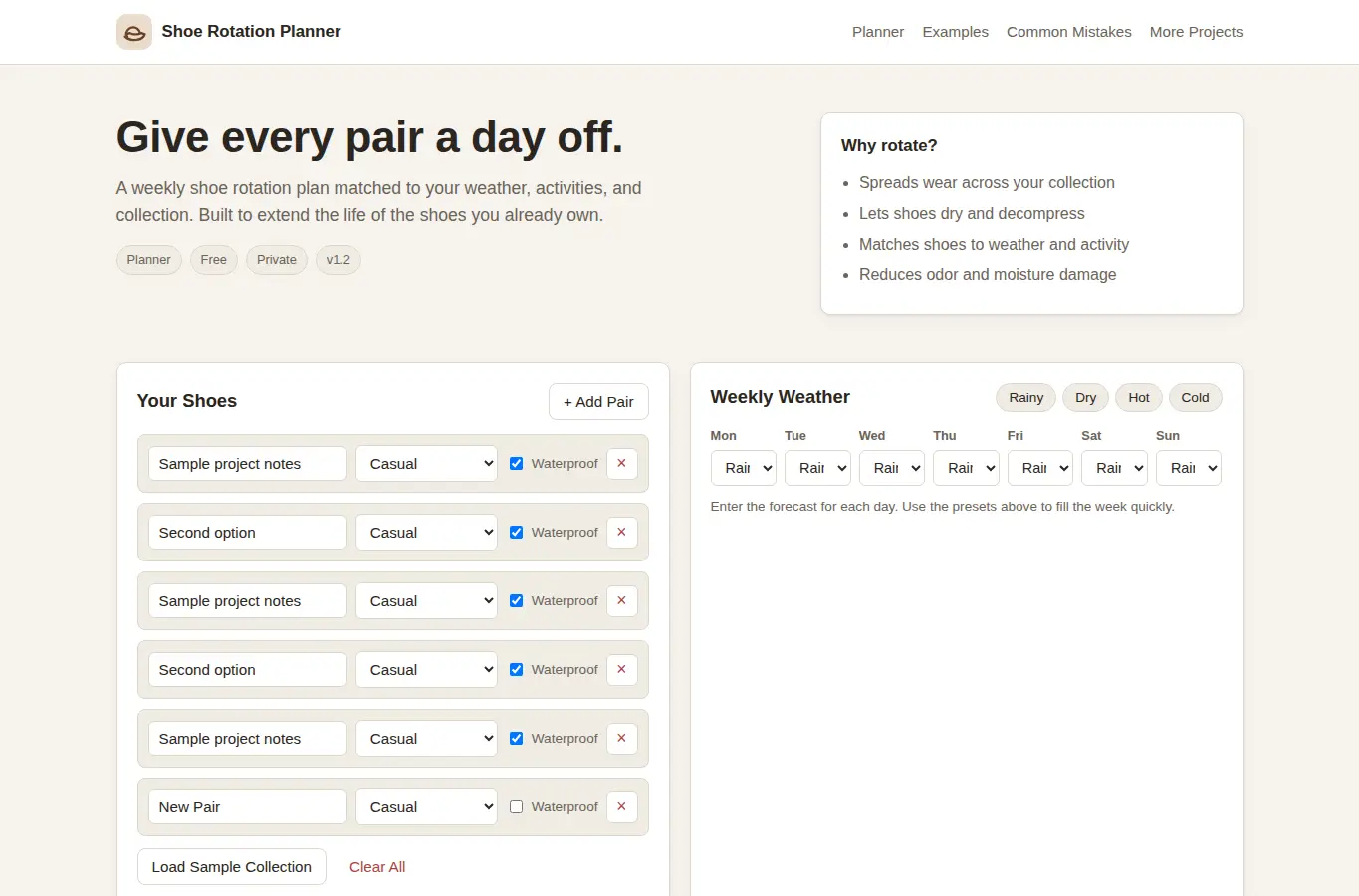Click the + Add Pair button
The image size is (1359, 896).
pyautogui.click(x=598, y=402)
